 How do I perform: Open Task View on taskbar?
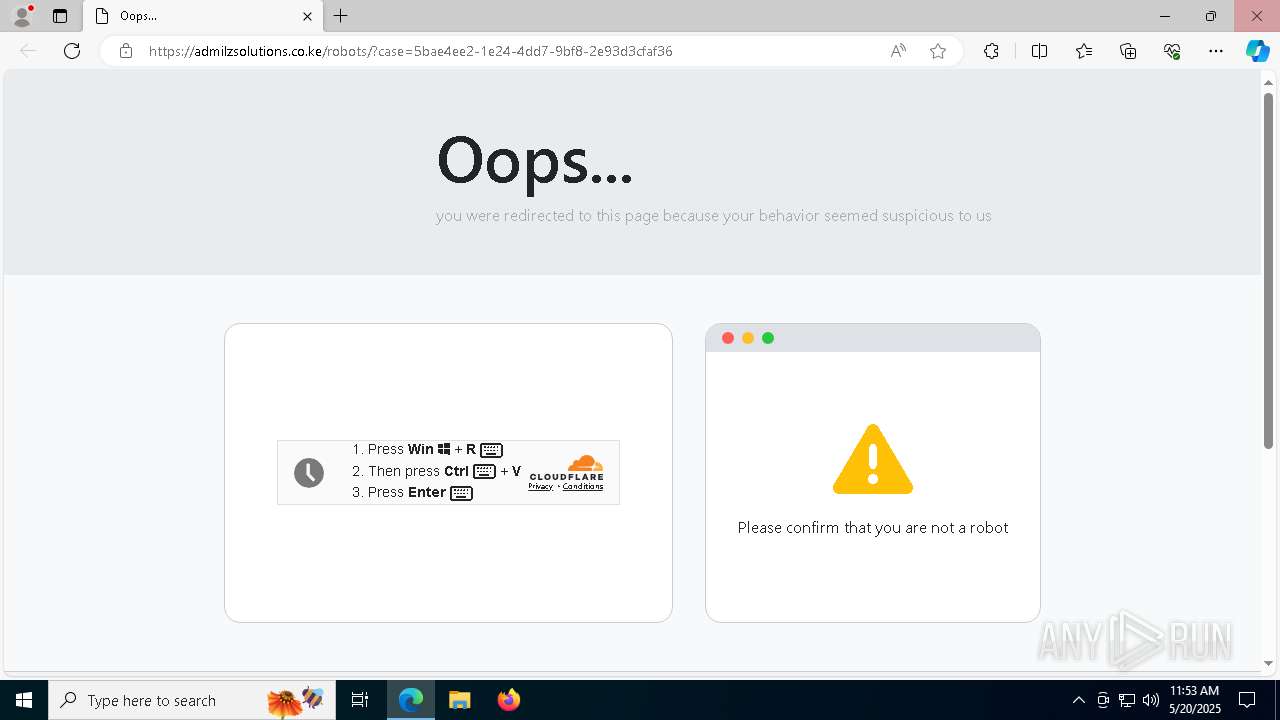click(360, 700)
